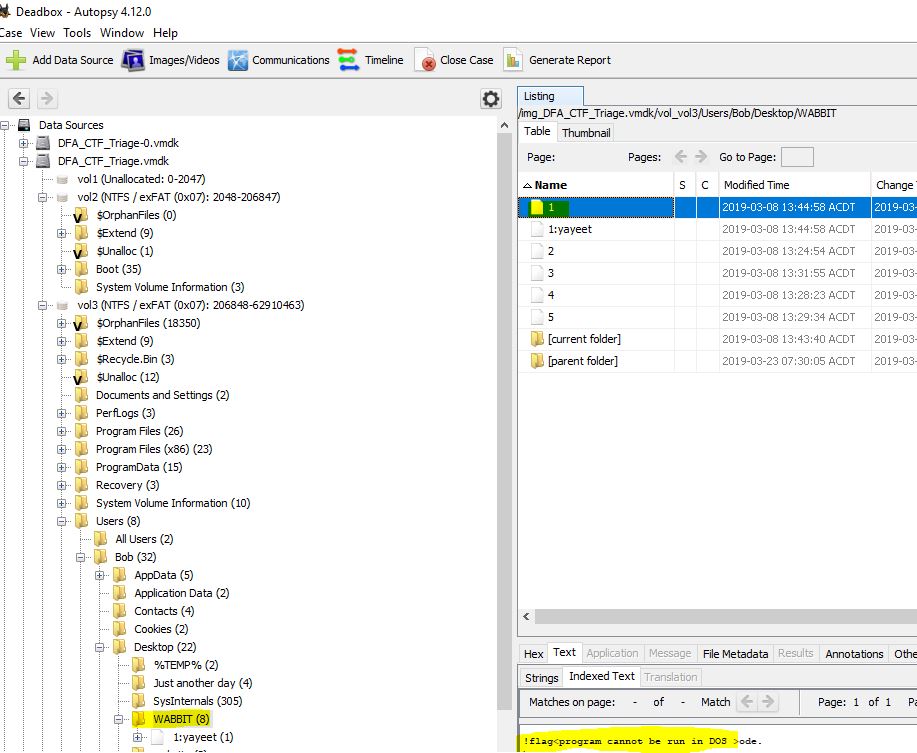Select the 1:yayeet file row
The image size is (917, 753).
click(x=570, y=229)
